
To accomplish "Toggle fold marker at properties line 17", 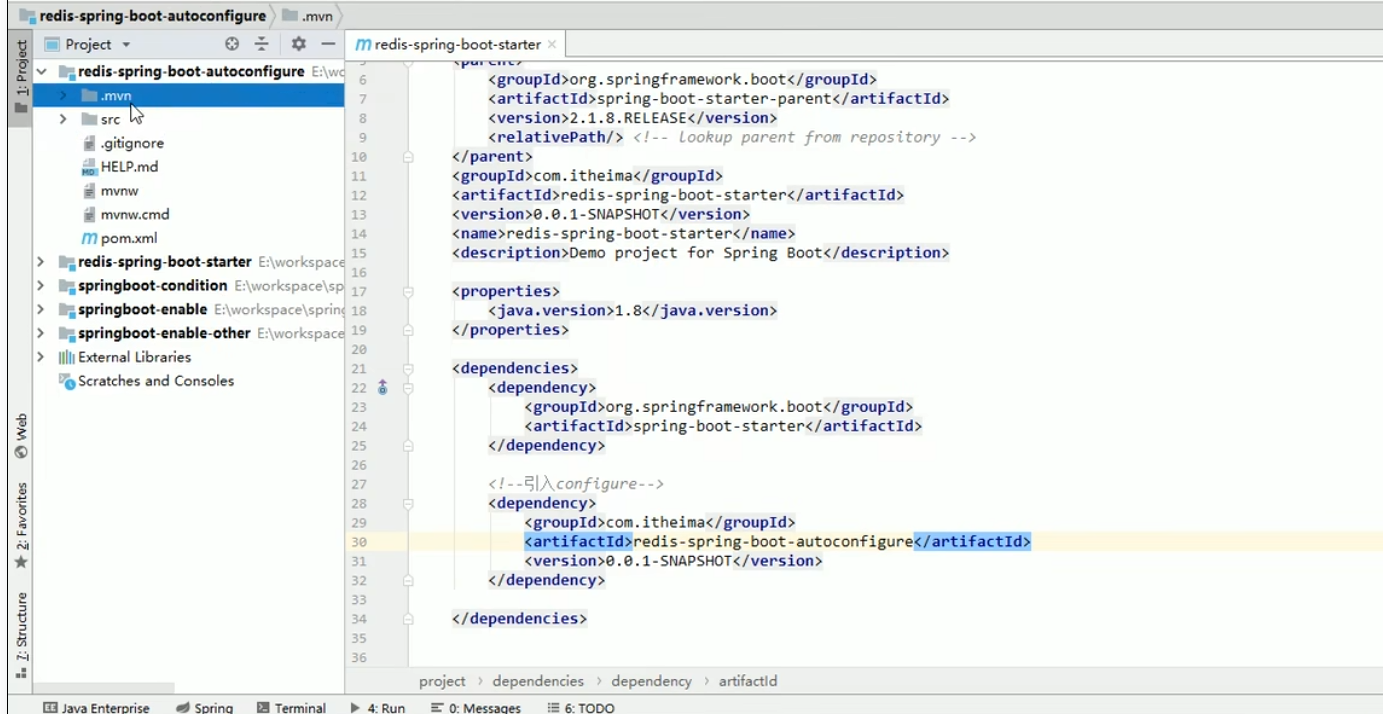I will point(408,292).
